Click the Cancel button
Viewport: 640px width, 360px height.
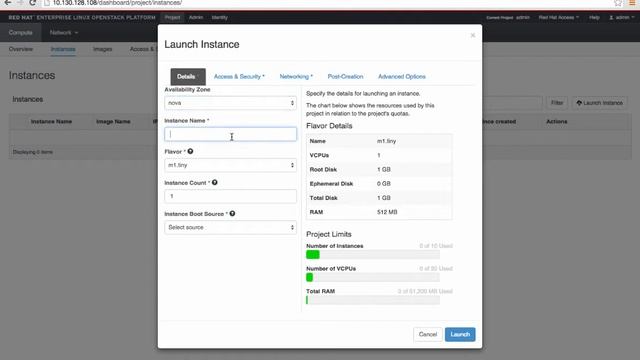pos(428,335)
